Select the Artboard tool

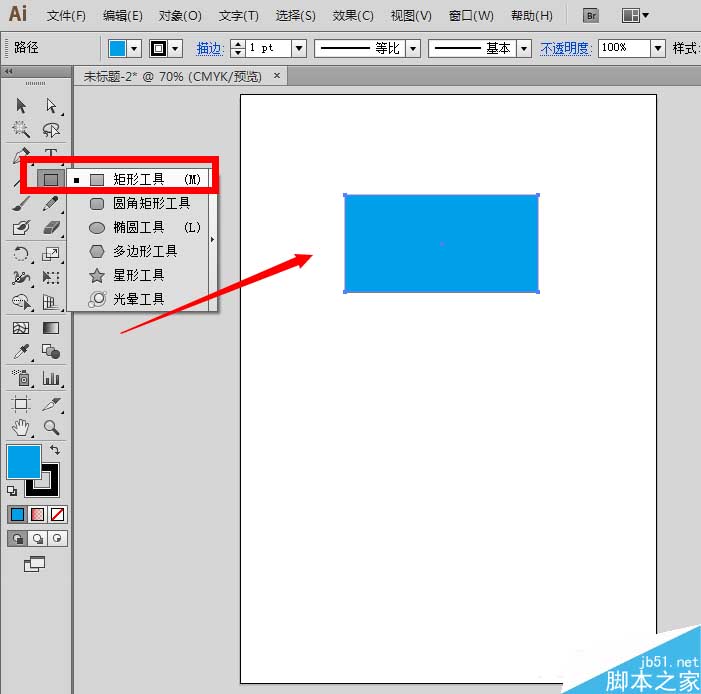click(21, 404)
